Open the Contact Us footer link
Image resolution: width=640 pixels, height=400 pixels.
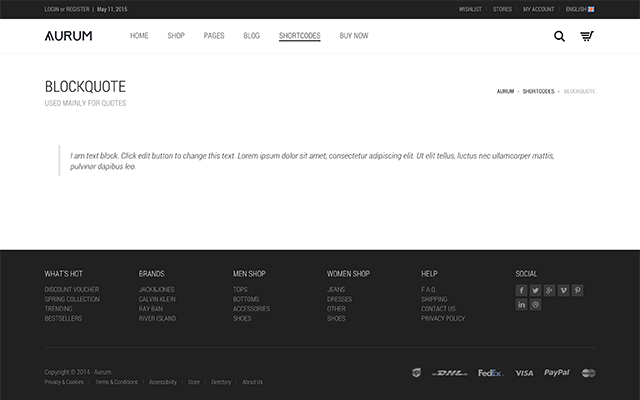coord(438,309)
